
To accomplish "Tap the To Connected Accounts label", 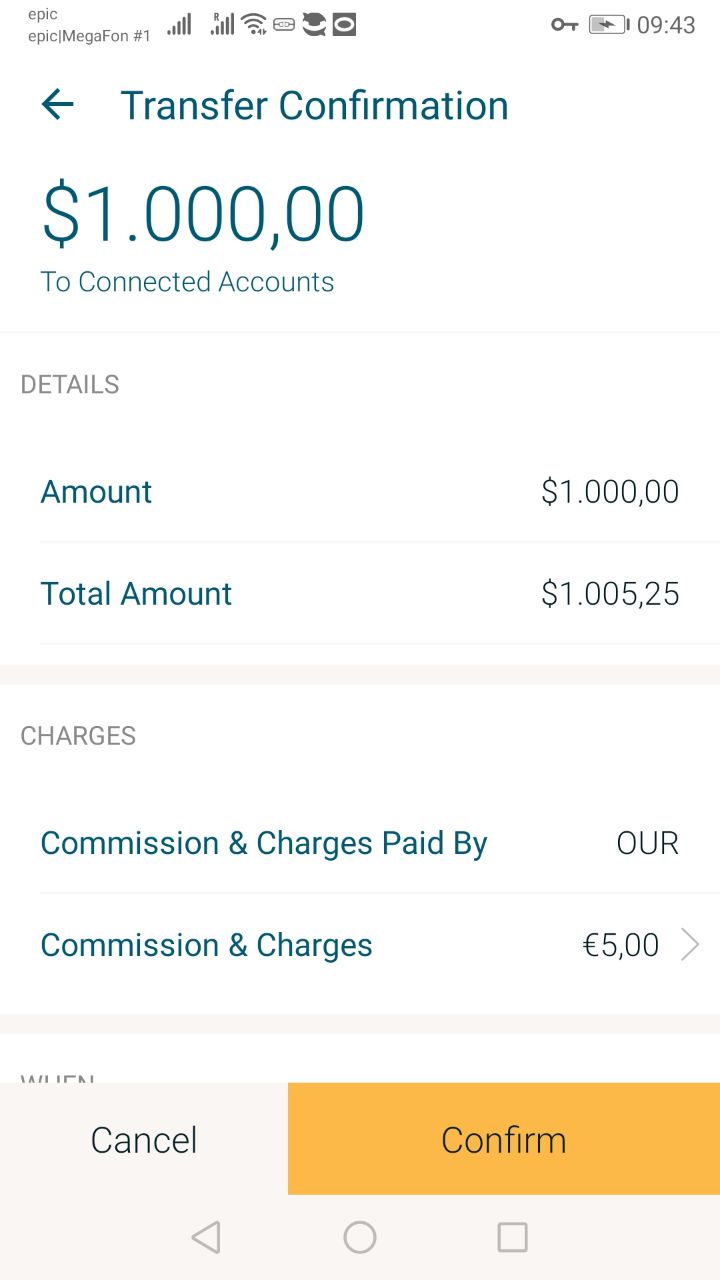I will coord(187,282).
